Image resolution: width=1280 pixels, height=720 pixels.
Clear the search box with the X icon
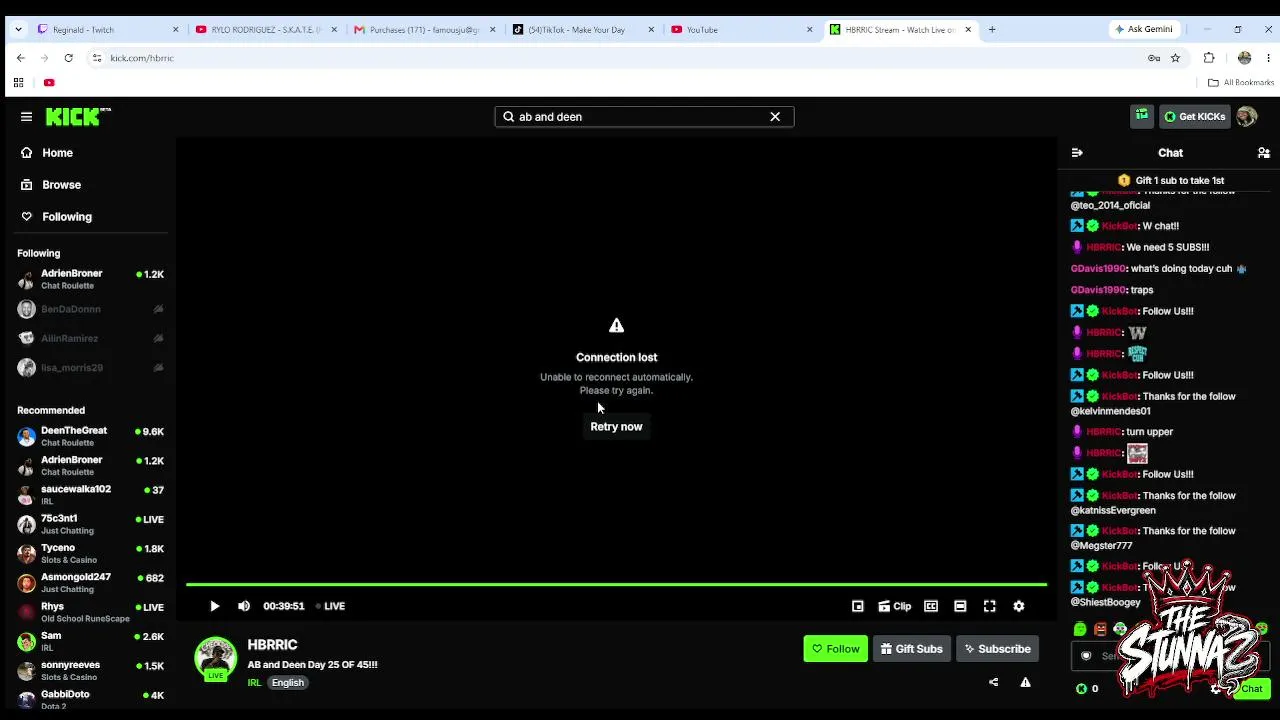[x=775, y=117]
